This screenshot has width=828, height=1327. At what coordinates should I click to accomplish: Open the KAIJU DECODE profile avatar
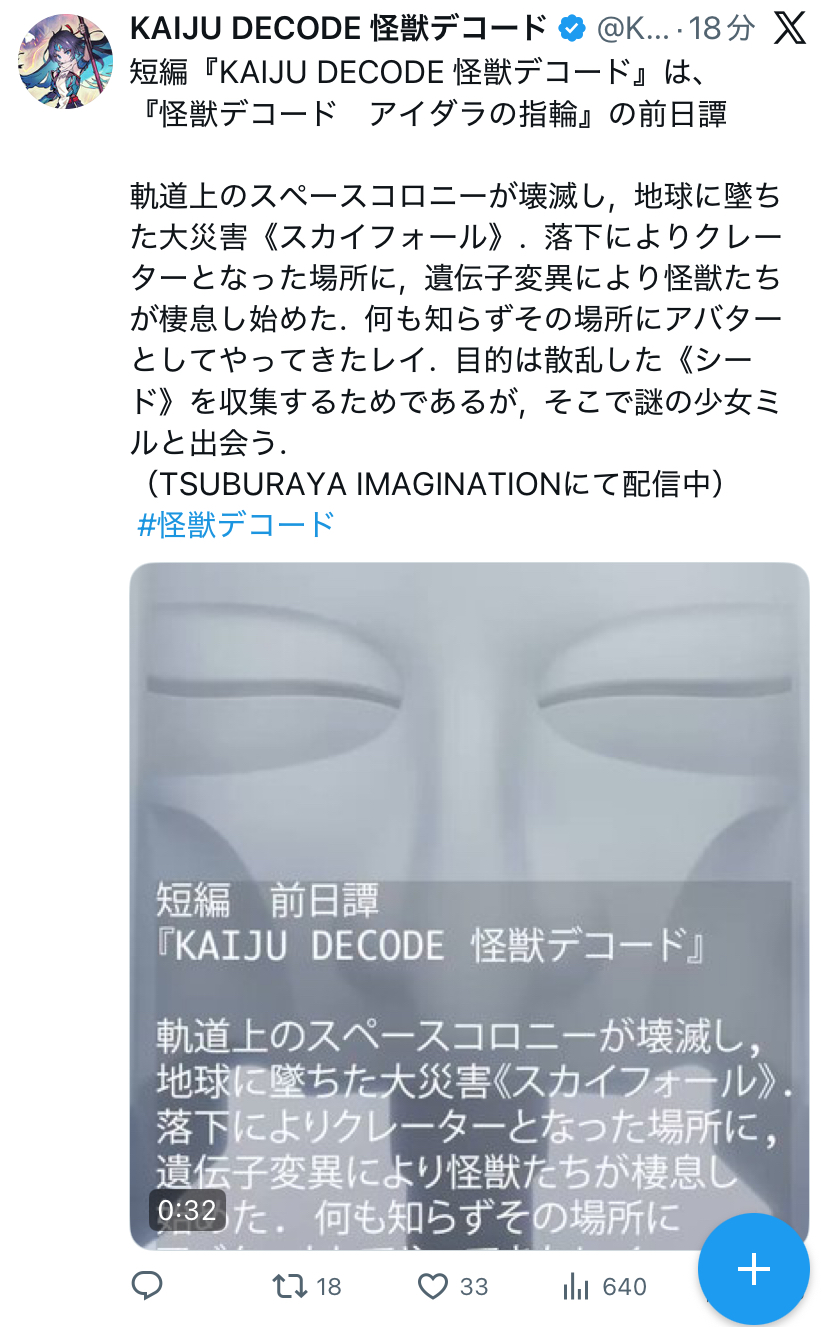click(66, 61)
